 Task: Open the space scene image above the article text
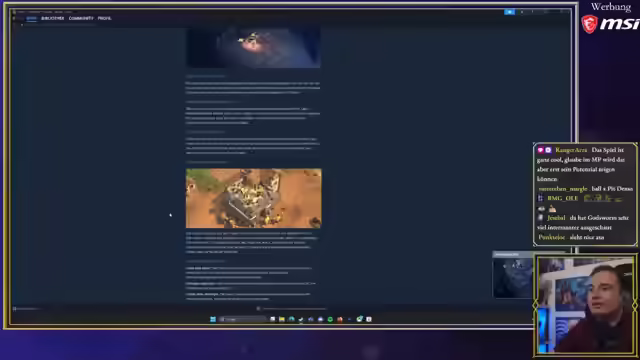point(253,47)
